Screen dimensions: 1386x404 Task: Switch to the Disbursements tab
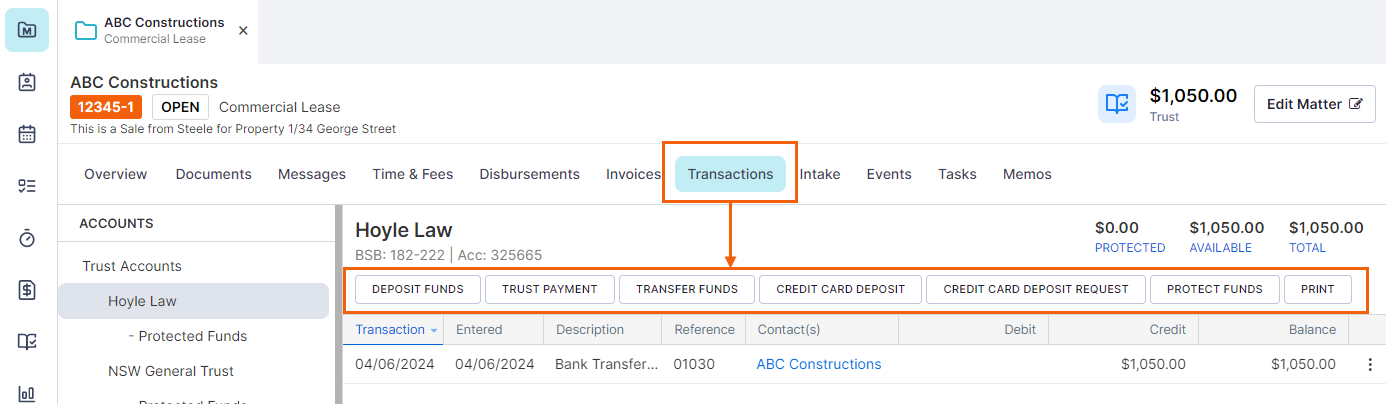click(x=529, y=174)
